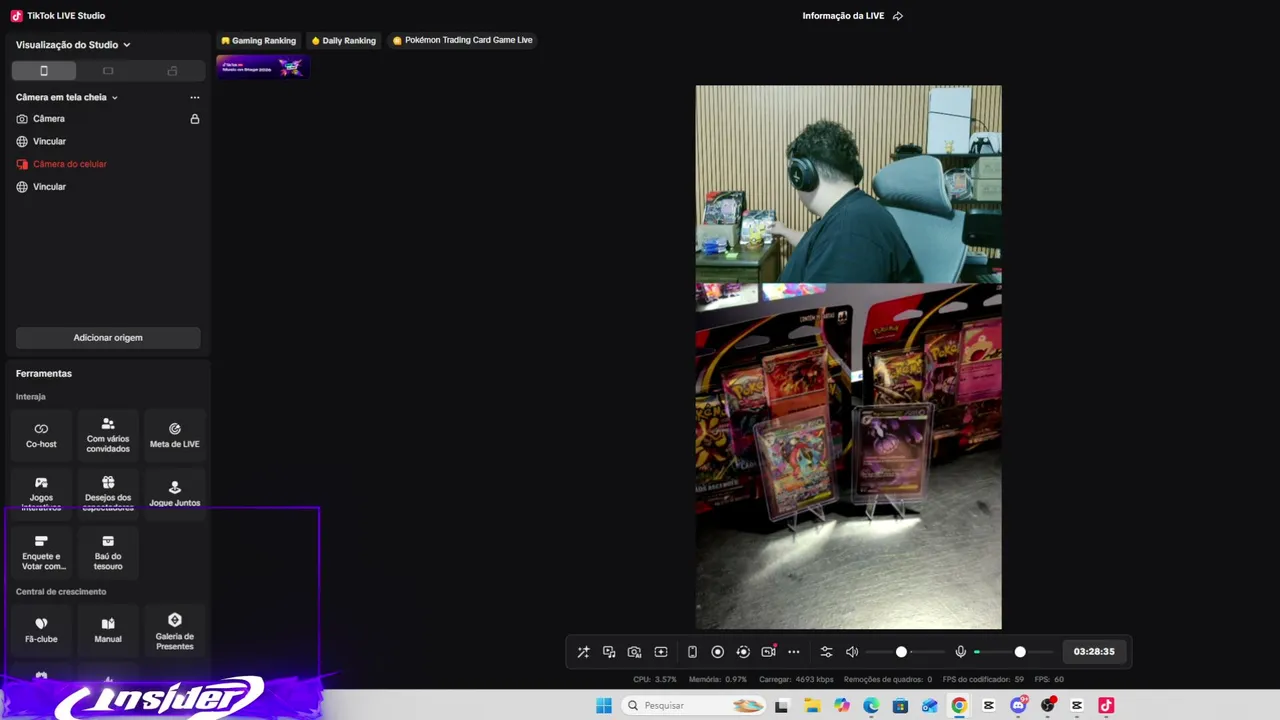Image resolution: width=1280 pixels, height=720 pixels.
Task: Adjust the speaker volume slider
Action: click(x=905, y=652)
